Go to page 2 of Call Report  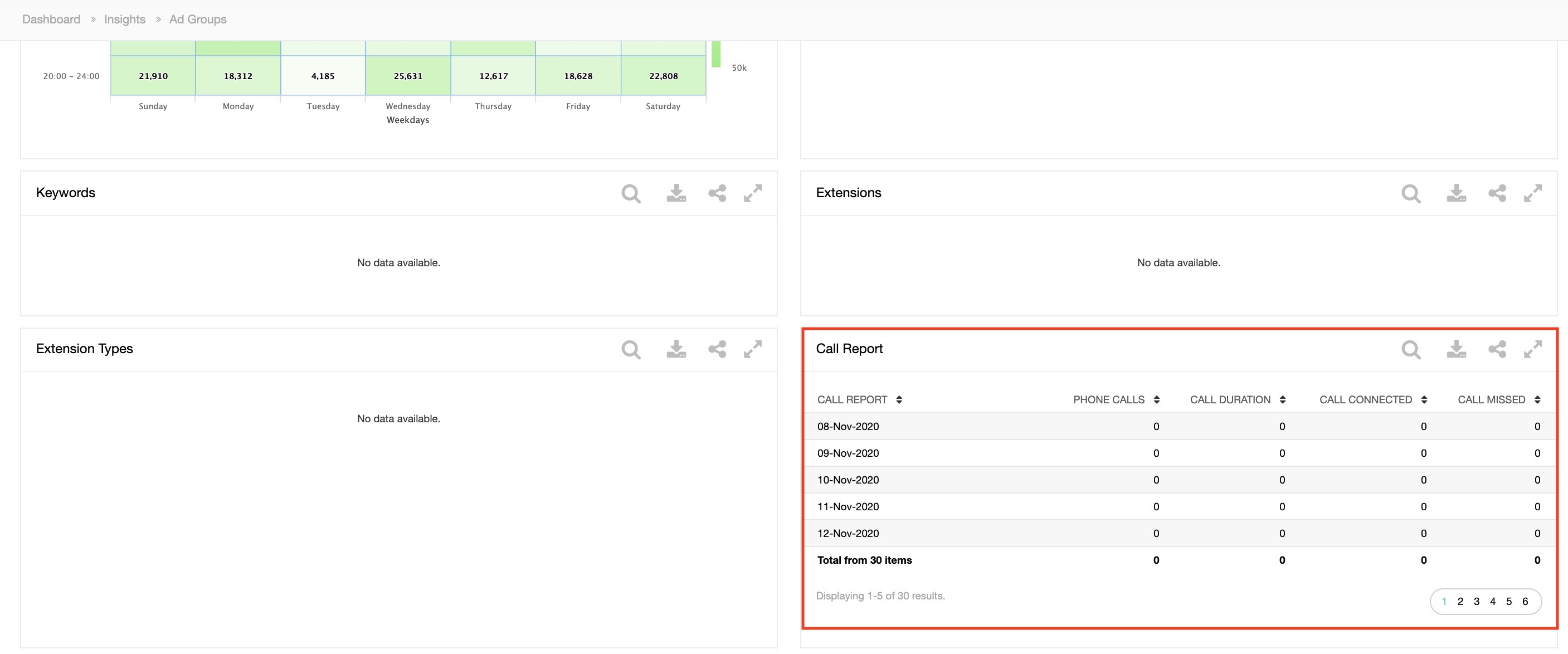[1460, 602]
